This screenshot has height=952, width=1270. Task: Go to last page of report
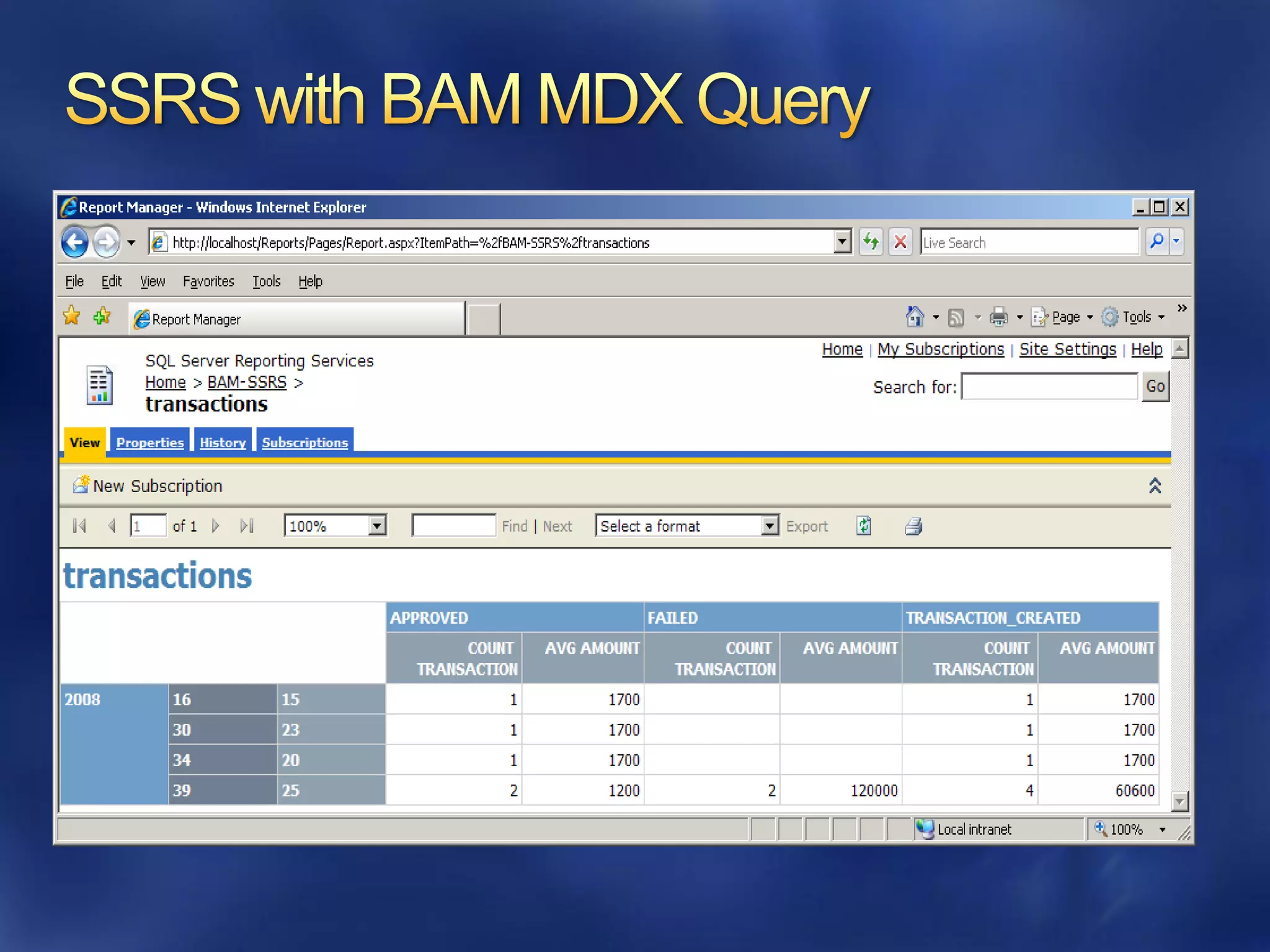coord(247,526)
